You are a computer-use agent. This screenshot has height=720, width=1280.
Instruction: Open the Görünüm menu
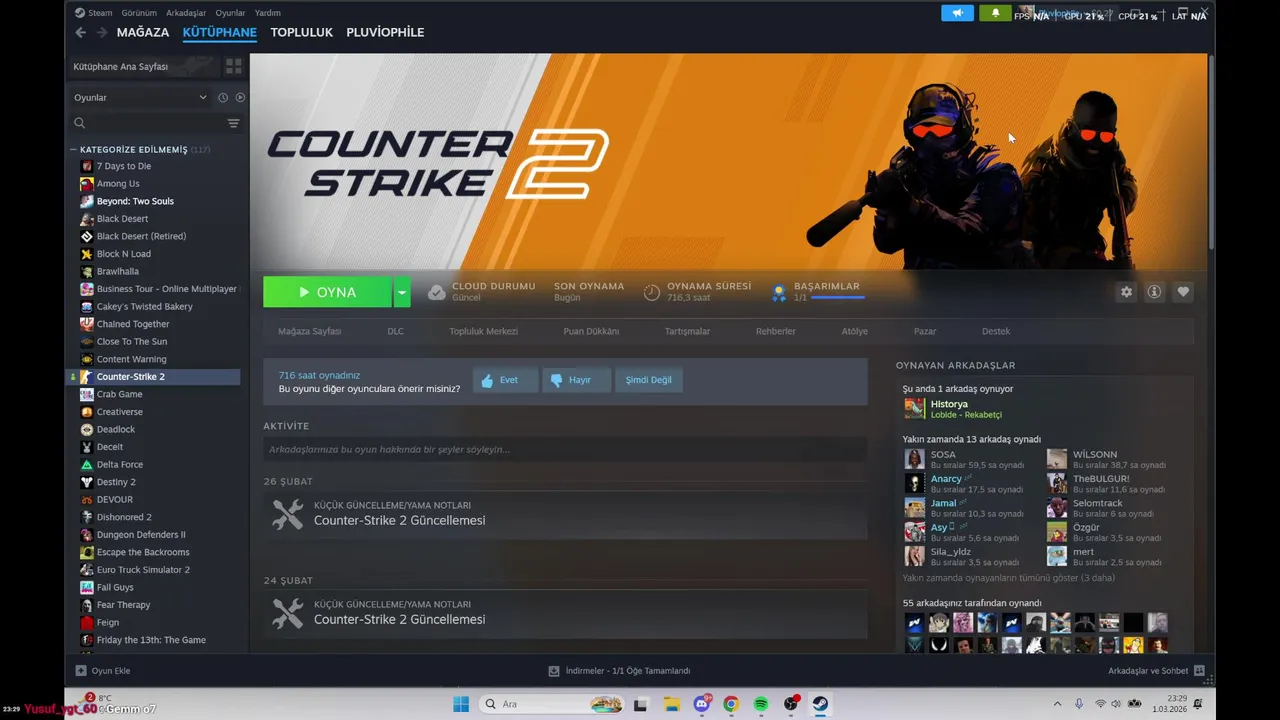(139, 13)
